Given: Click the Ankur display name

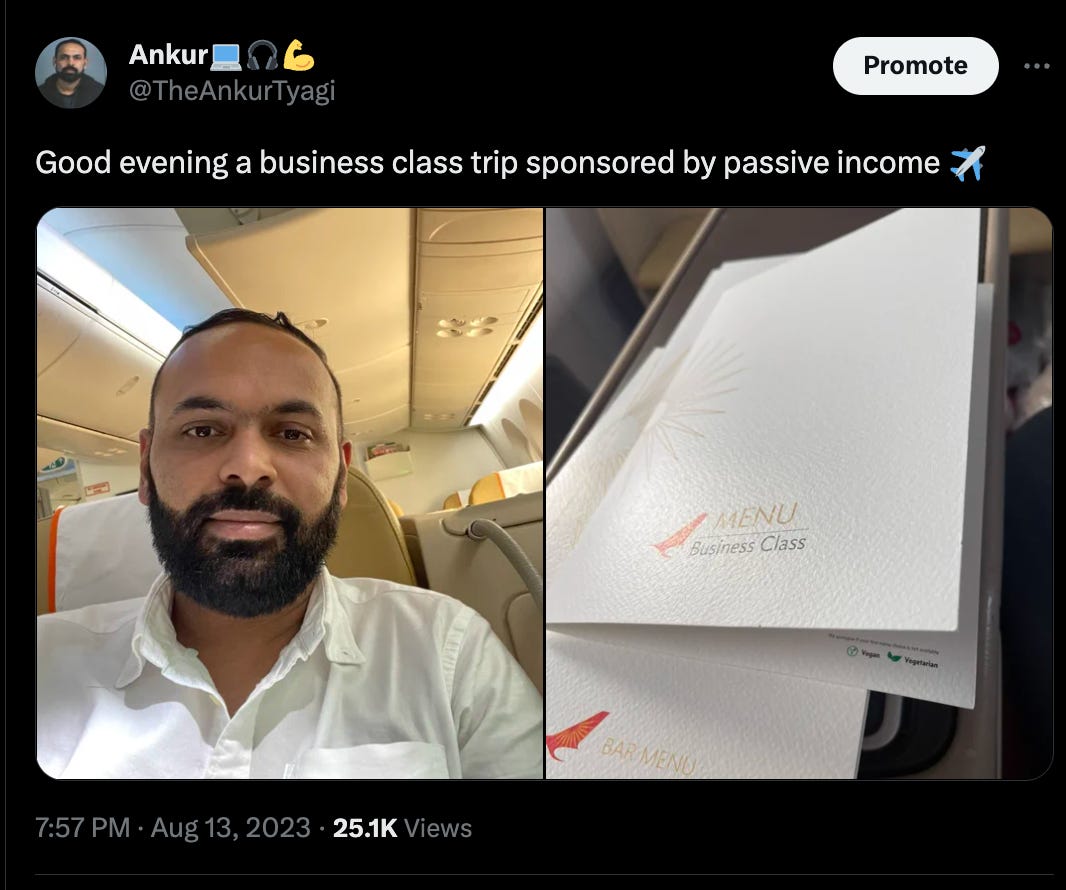Looking at the screenshot, I should tap(168, 54).
